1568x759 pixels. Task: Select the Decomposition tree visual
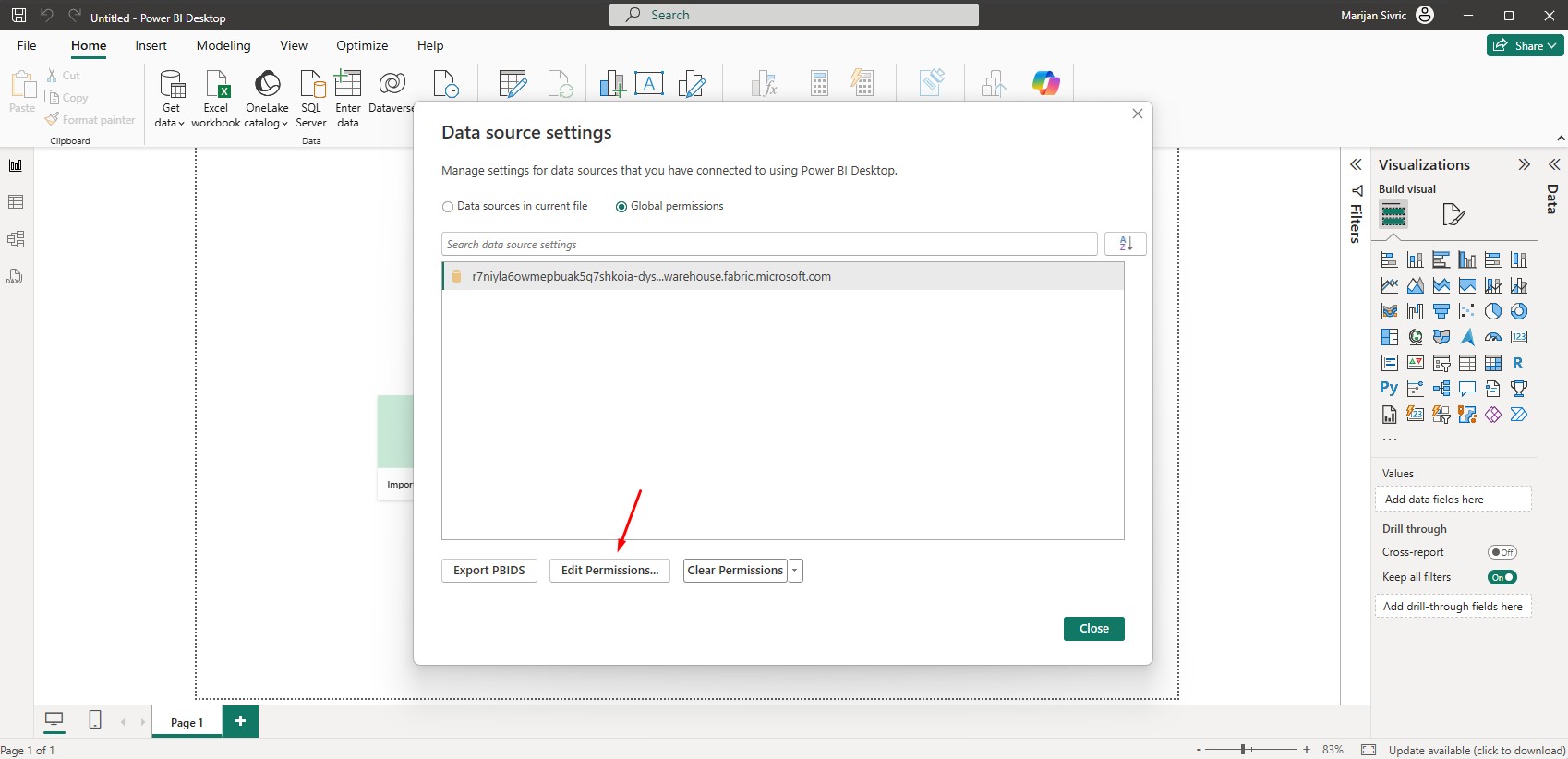pyautogui.click(x=1441, y=389)
